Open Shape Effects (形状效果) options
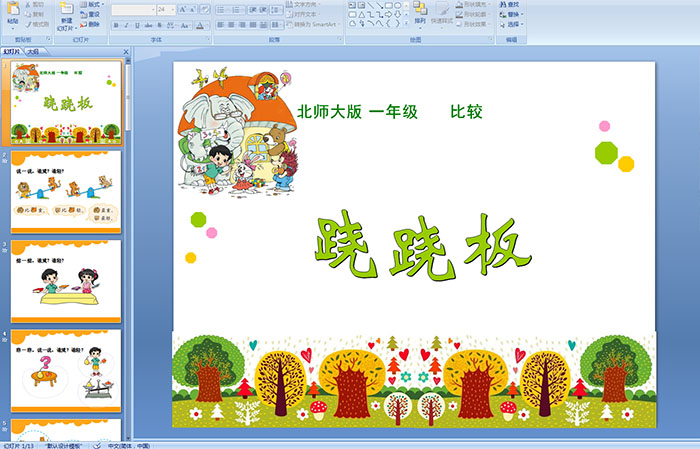Viewport: 700px width, 449px height. click(x=474, y=24)
